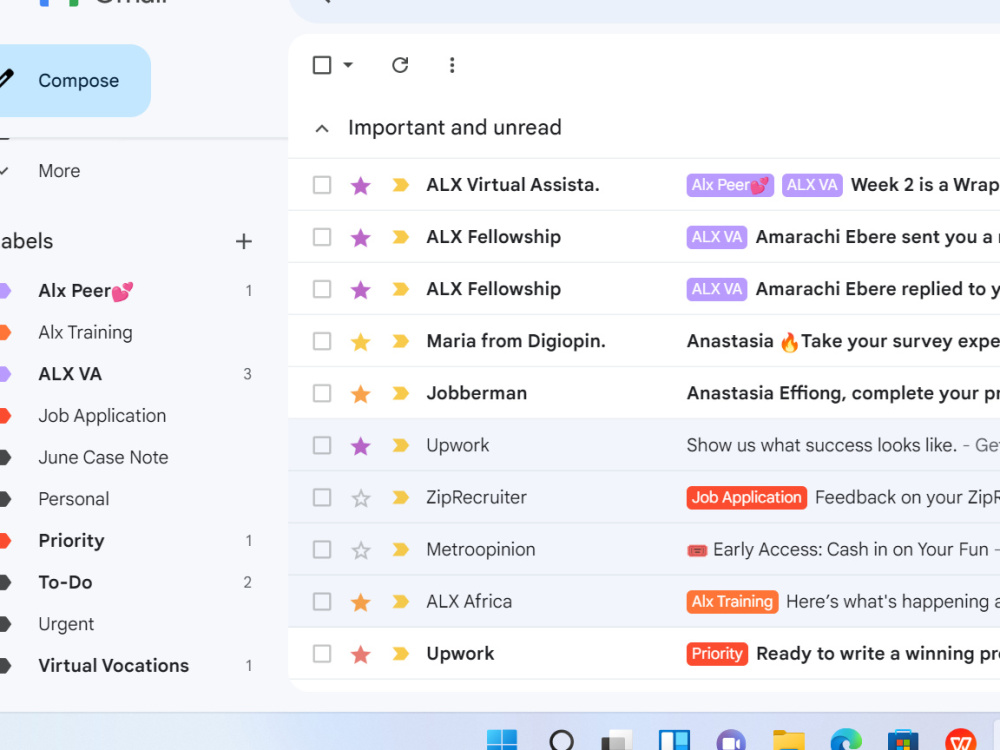Image resolution: width=1000 pixels, height=750 pixels.
Task: Open Microsoft Store from the taskbar
Action: click(x=903, y=740)
